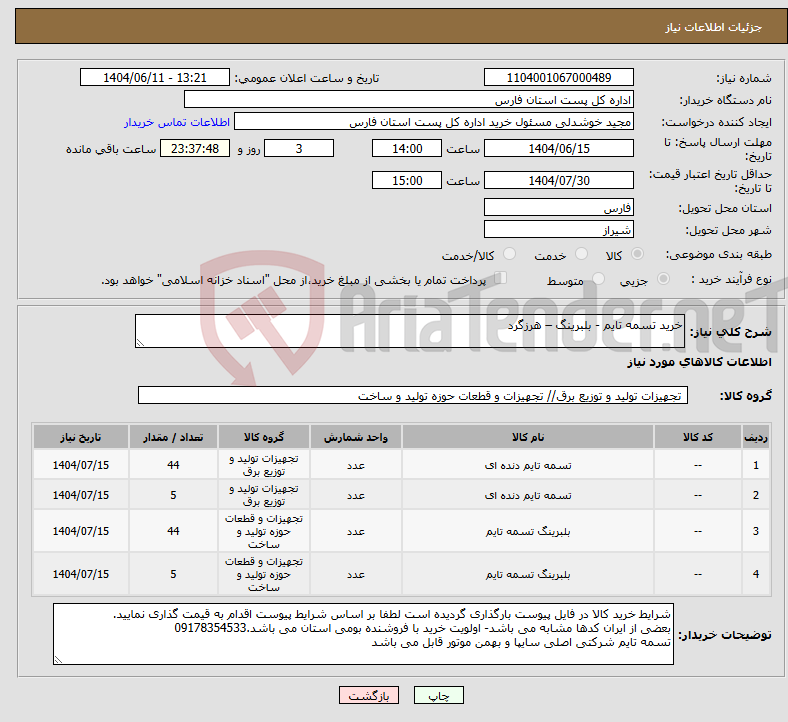The height and width of the screenshot is (722, 788).
Task: Click the delivery province field فارس
Action: click(558, 208)
